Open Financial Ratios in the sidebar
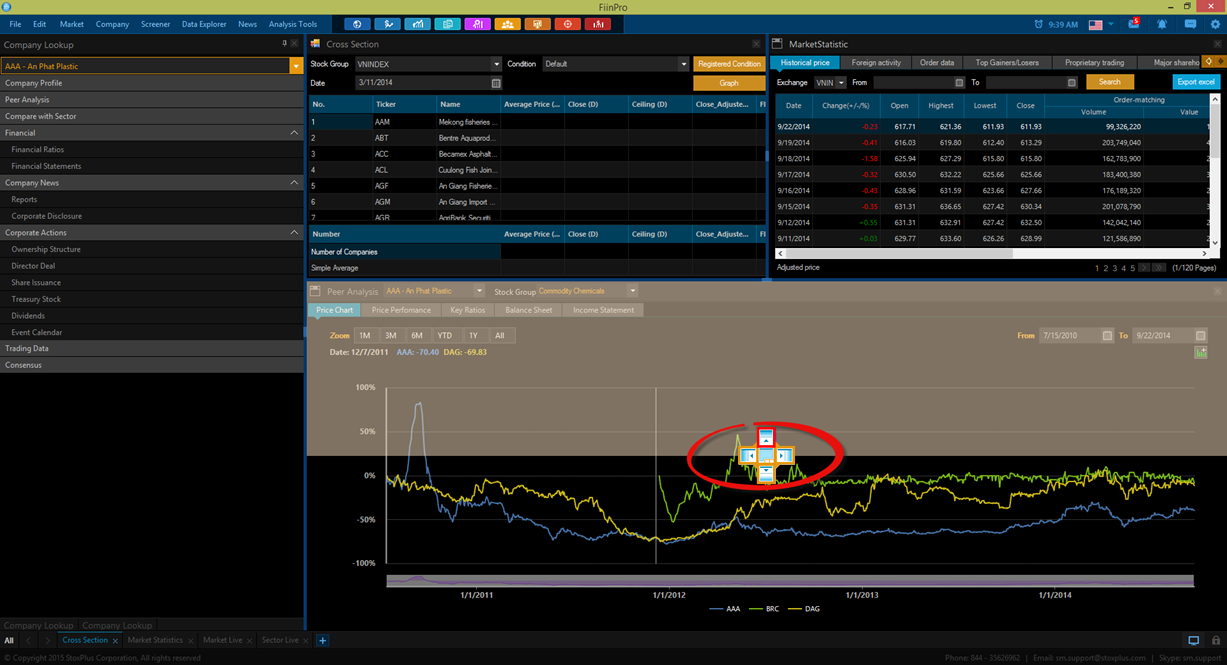1227x665 pixels. (37, 150)
